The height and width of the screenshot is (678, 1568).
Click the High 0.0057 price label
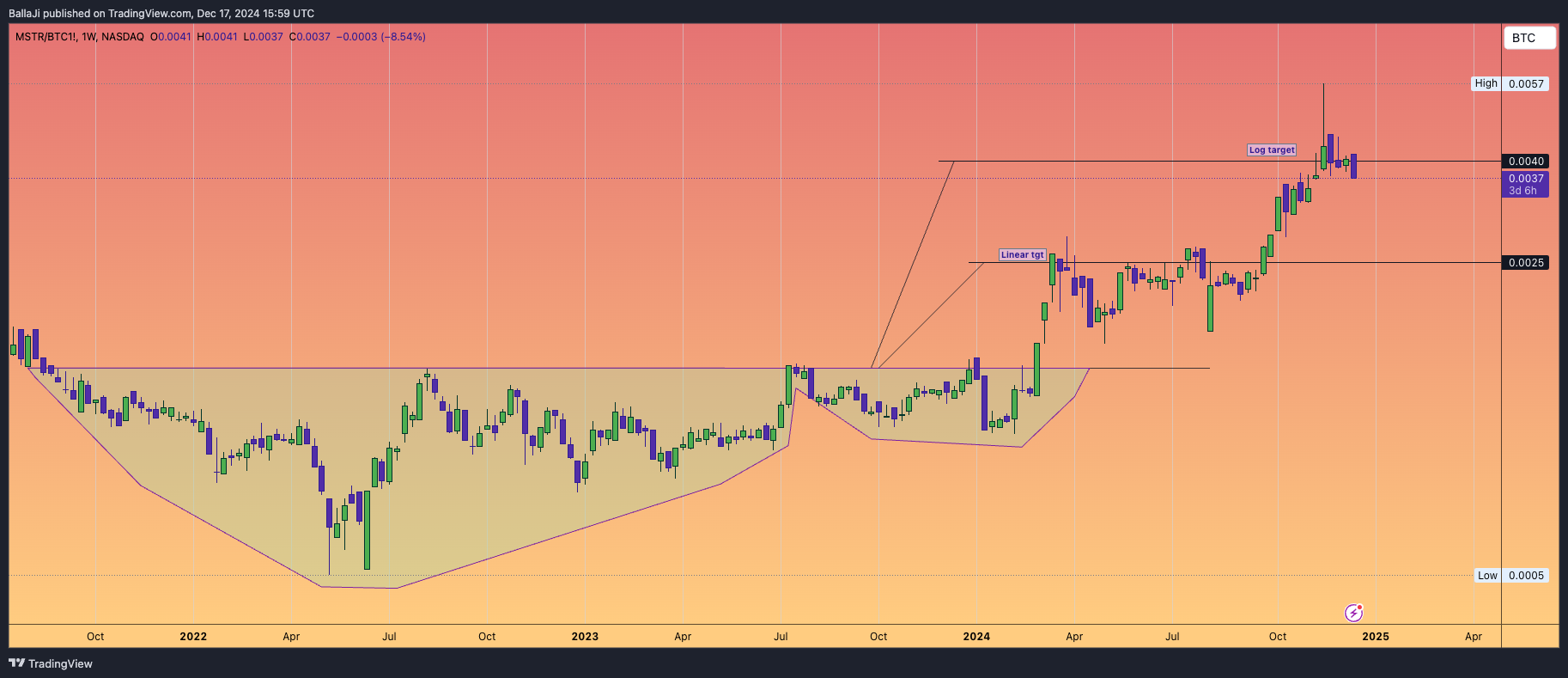[1510, 83]
